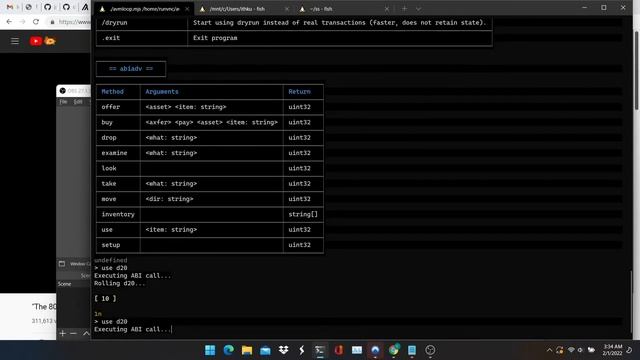The image size is (640, 360).
Task: Close the /mnt/c/Users fish terminal tab
Action: click(x=287, y=9)
